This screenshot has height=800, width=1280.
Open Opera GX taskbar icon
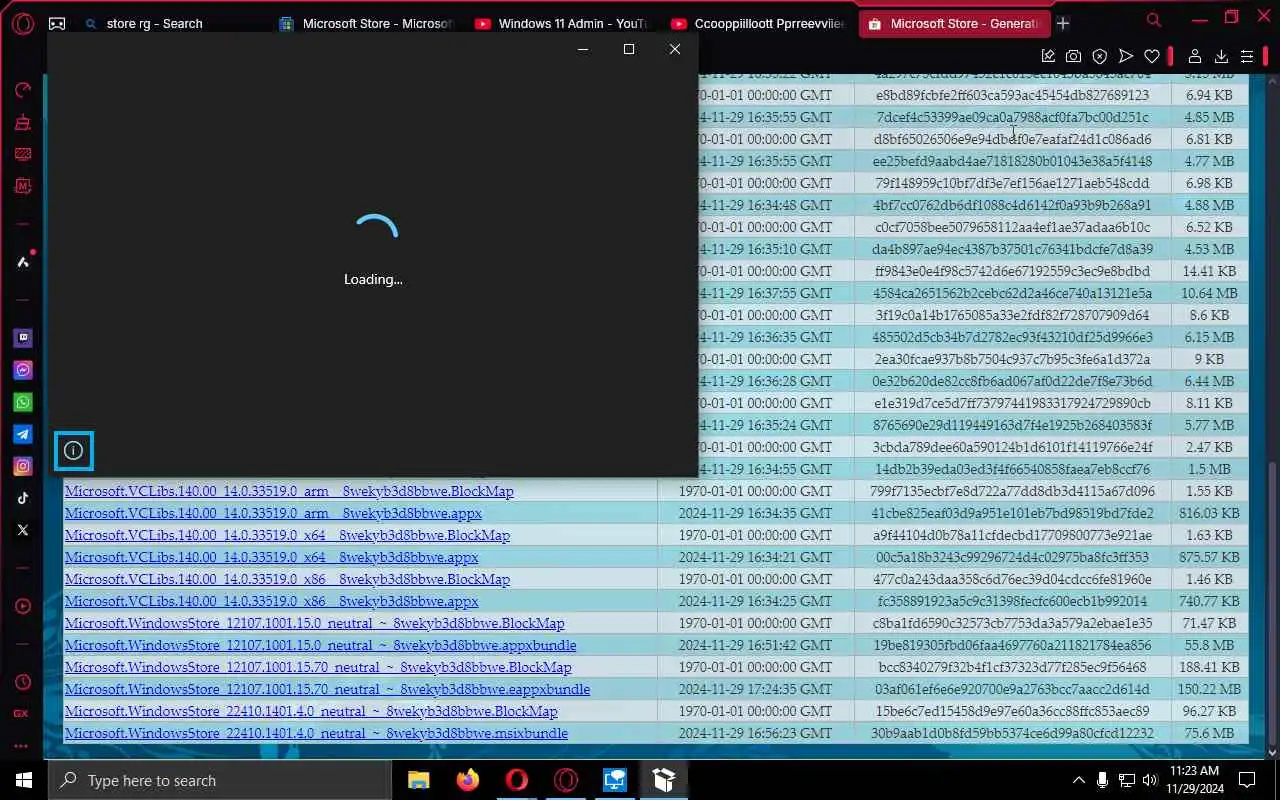click(566, 780)
